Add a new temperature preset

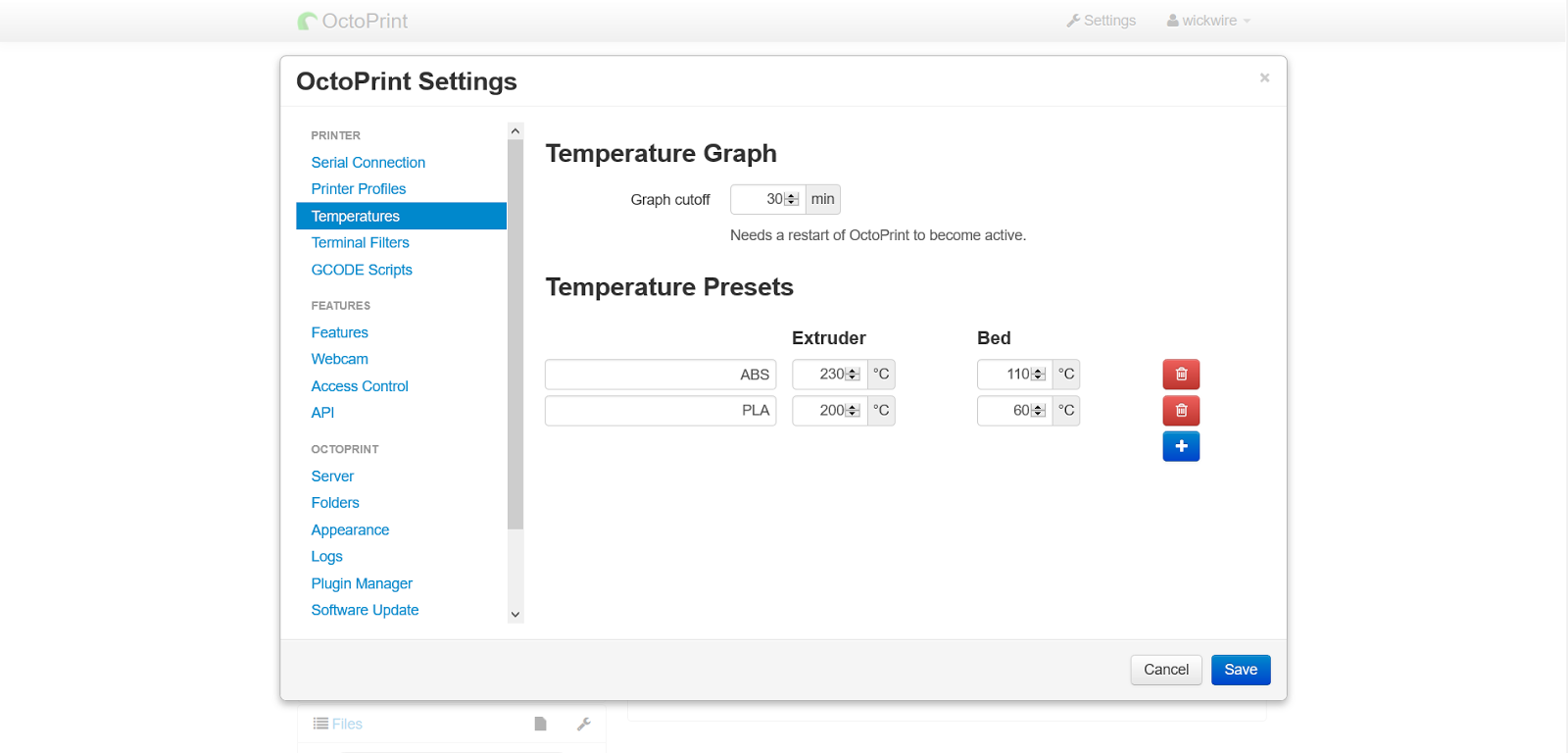(x=1181, y=447)
